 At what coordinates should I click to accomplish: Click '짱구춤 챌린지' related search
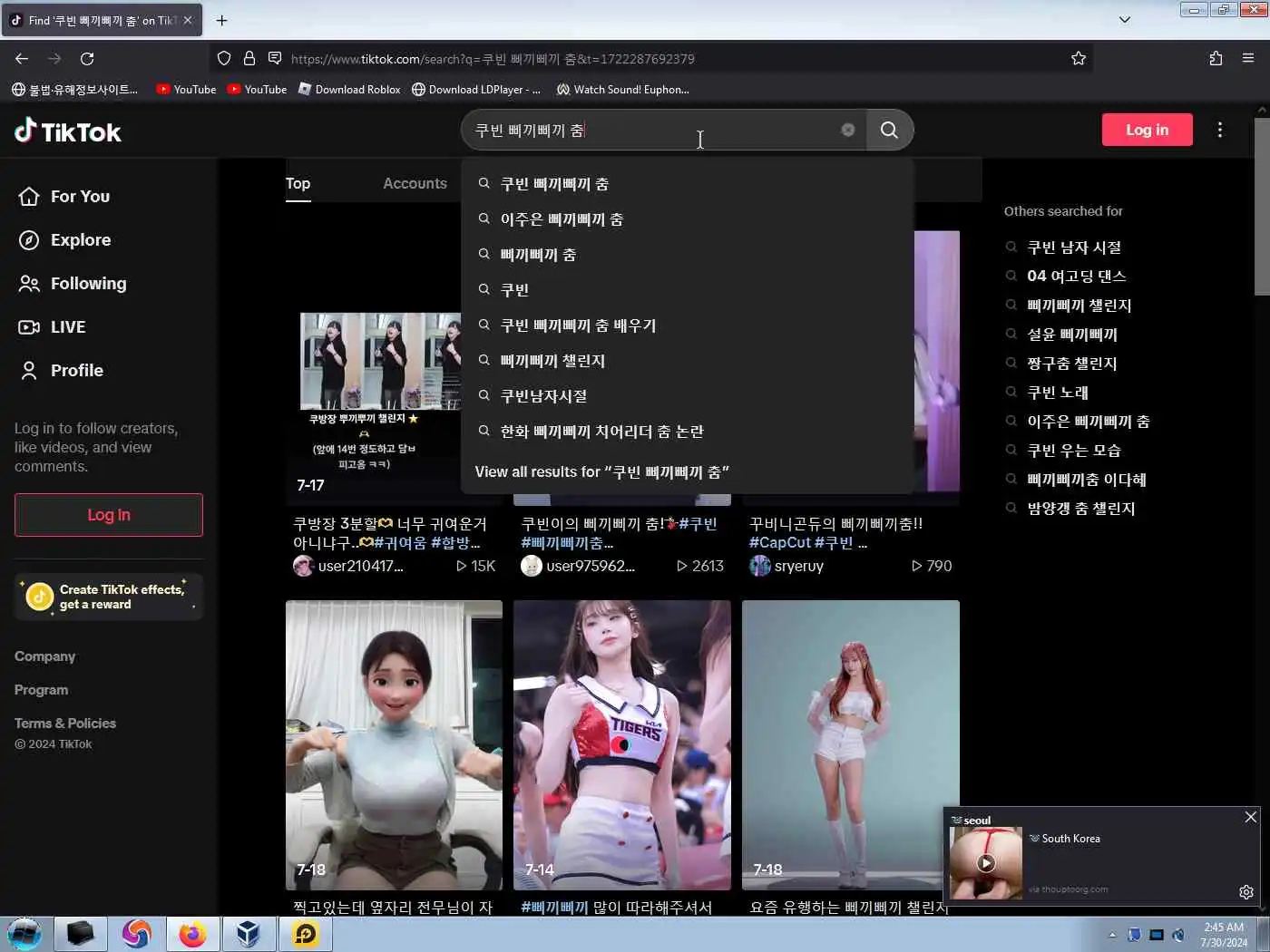pyautogui.click(x=1072, y=364)
